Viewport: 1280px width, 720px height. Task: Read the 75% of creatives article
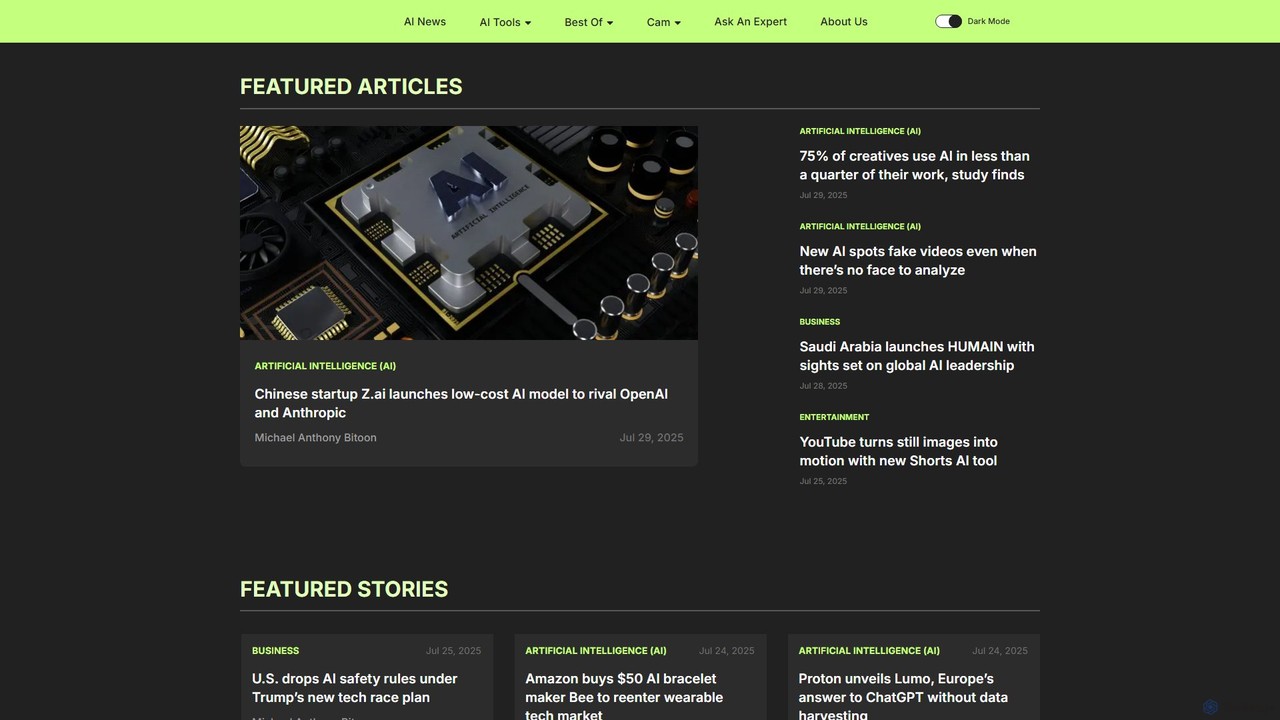[x=914, y=165]
